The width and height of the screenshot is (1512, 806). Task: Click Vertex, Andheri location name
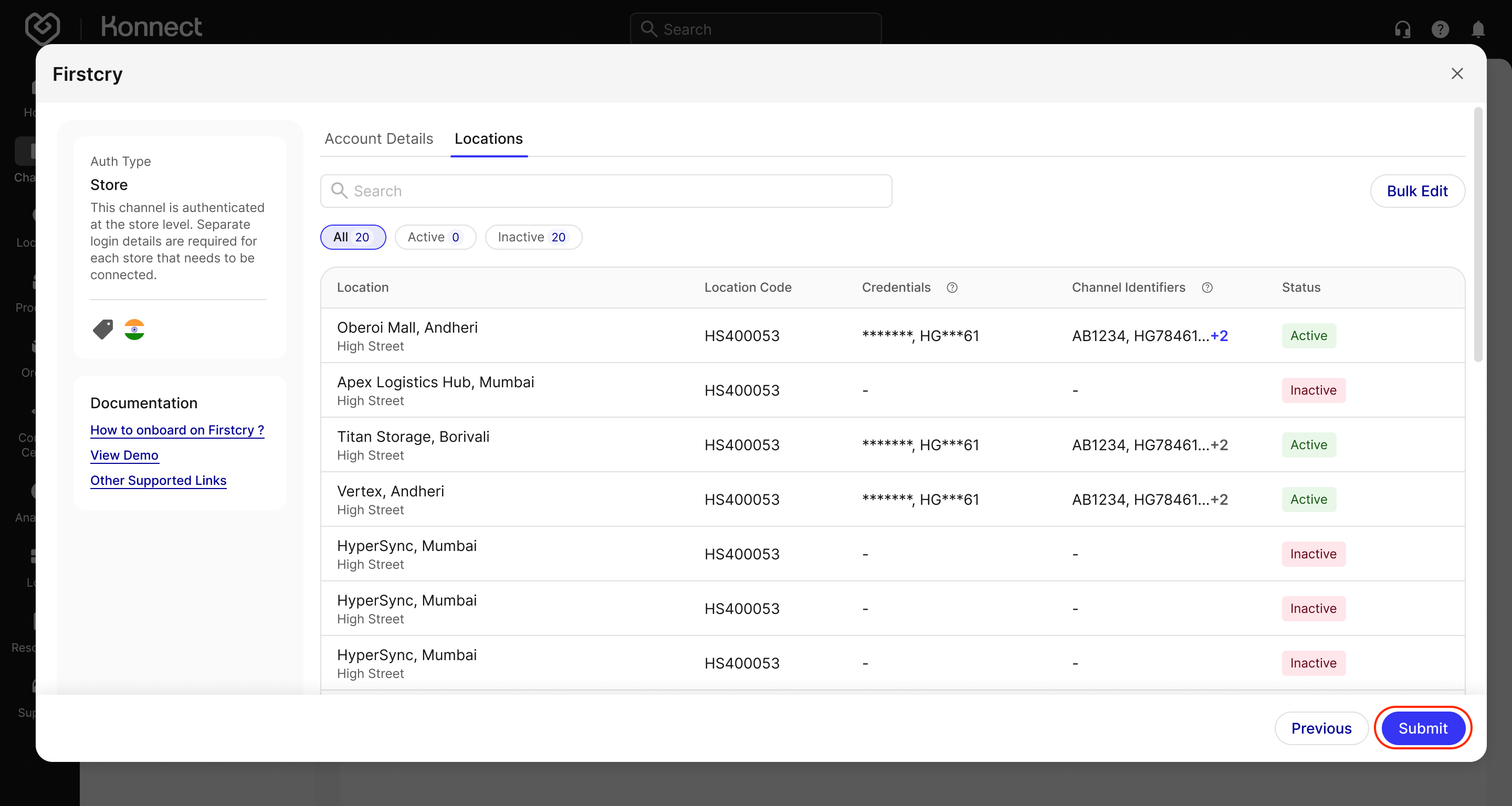(390, 491)
